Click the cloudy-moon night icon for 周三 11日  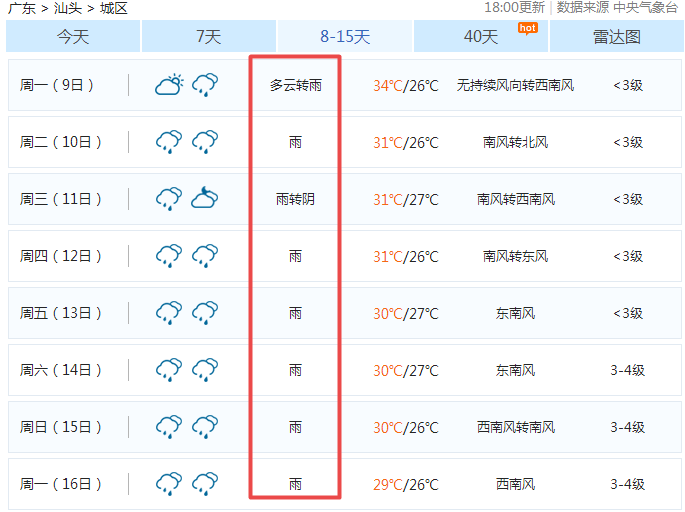[204, 197]
